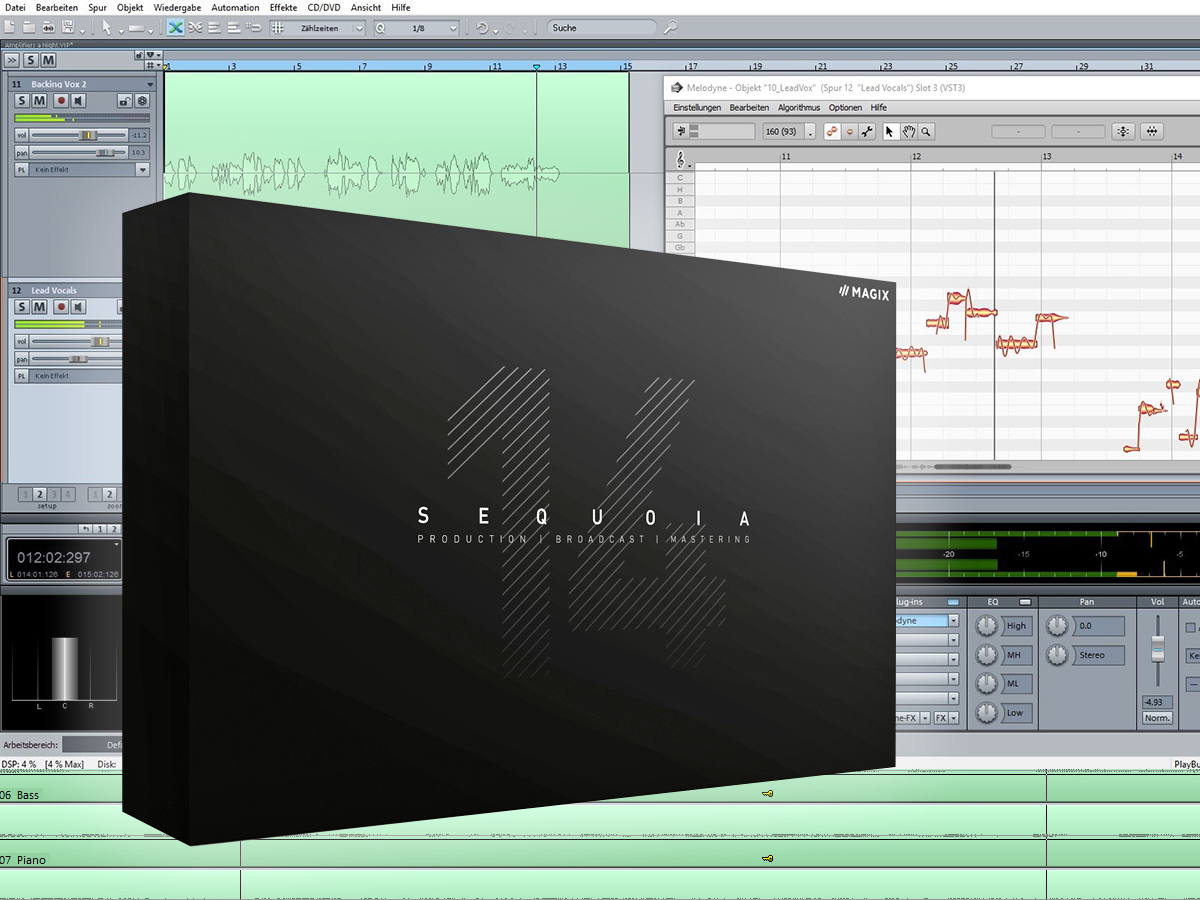The width and height of the screenshot is (1200, 900).
Task: Toggle global solo S button above tracks
Action: point(33,62)
